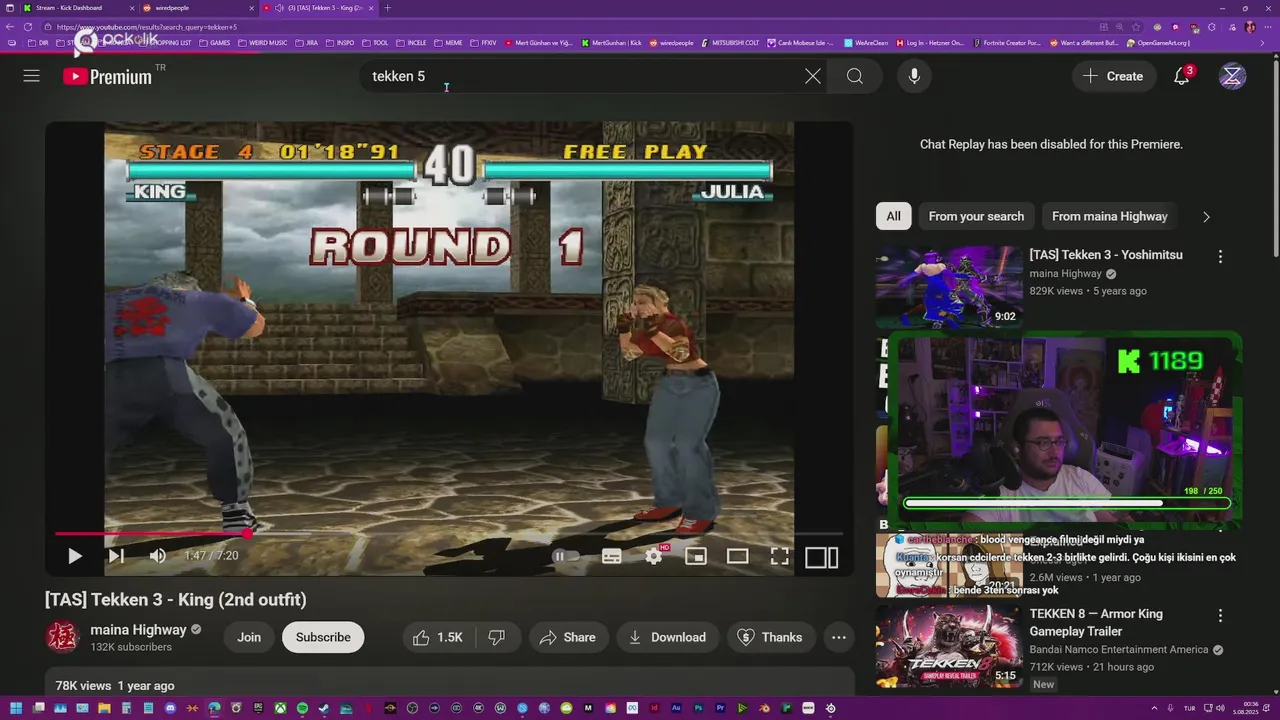Open the maina Highway channel avatar

click(62, 637)
